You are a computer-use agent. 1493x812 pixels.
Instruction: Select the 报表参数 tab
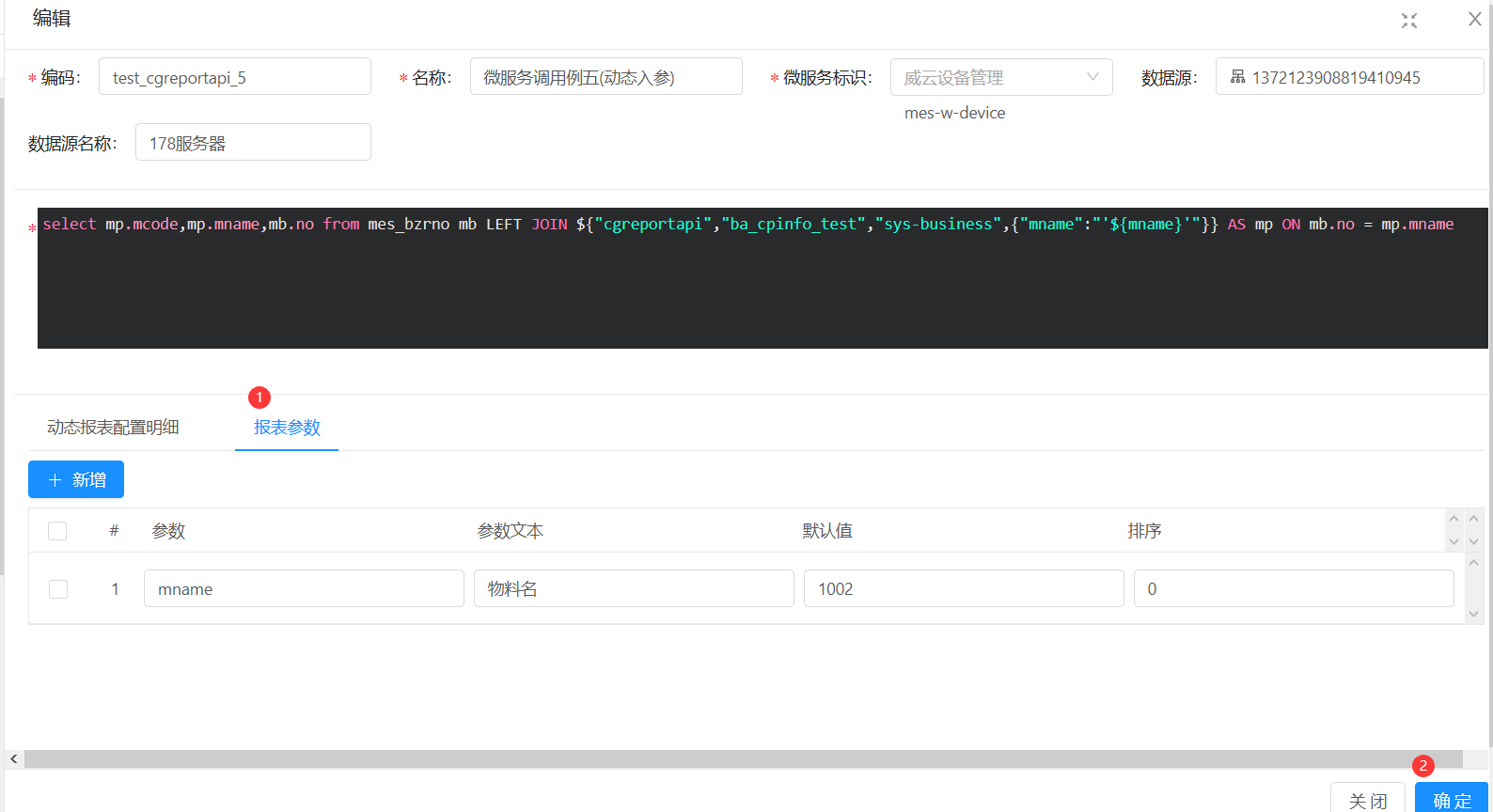coord(287,428)
